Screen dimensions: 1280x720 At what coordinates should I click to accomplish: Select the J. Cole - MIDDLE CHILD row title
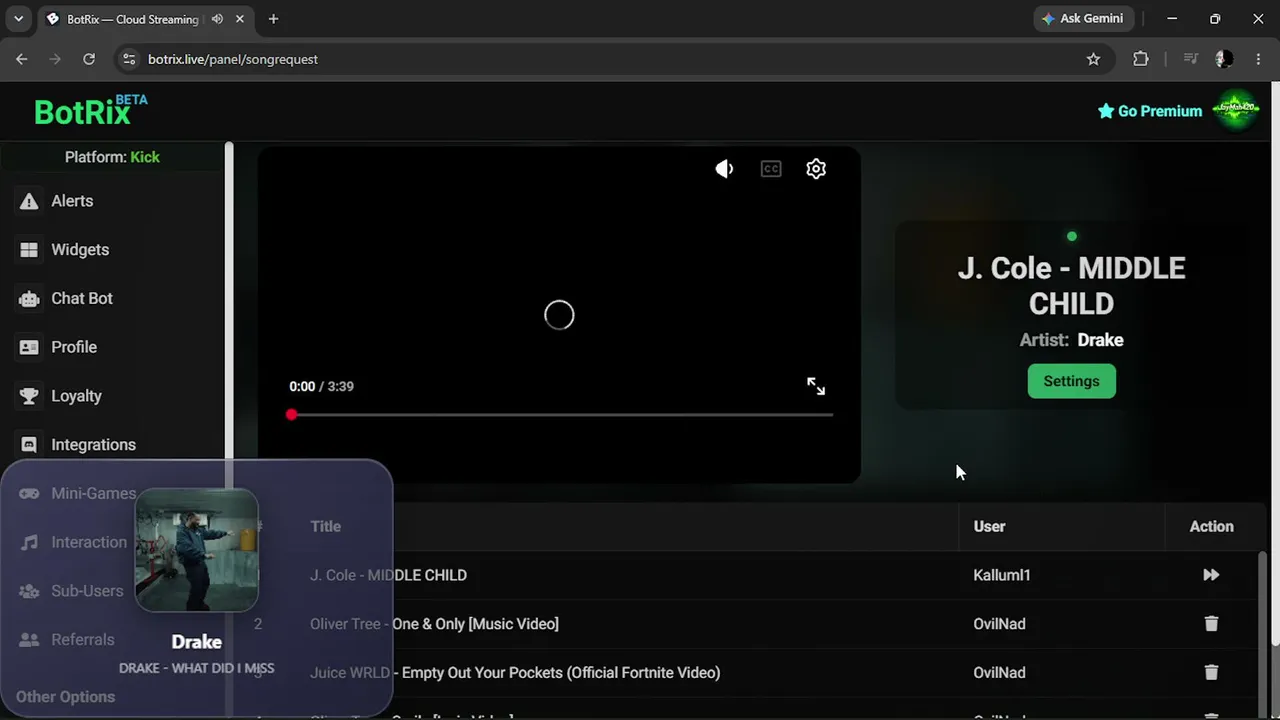click(388, 575)
